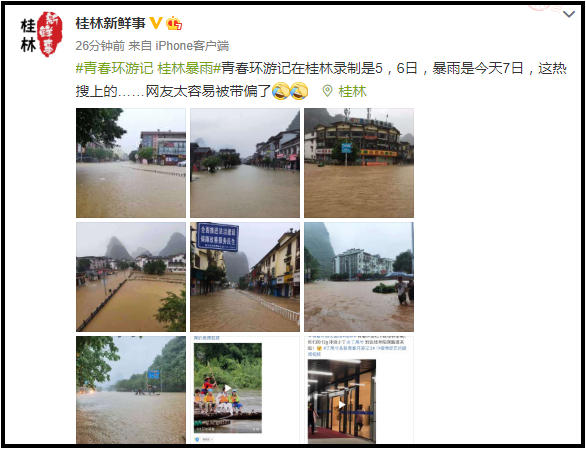Click the iPhone客户端 source link
This screenshot has height=449, width=586.
tap(192, 46)
